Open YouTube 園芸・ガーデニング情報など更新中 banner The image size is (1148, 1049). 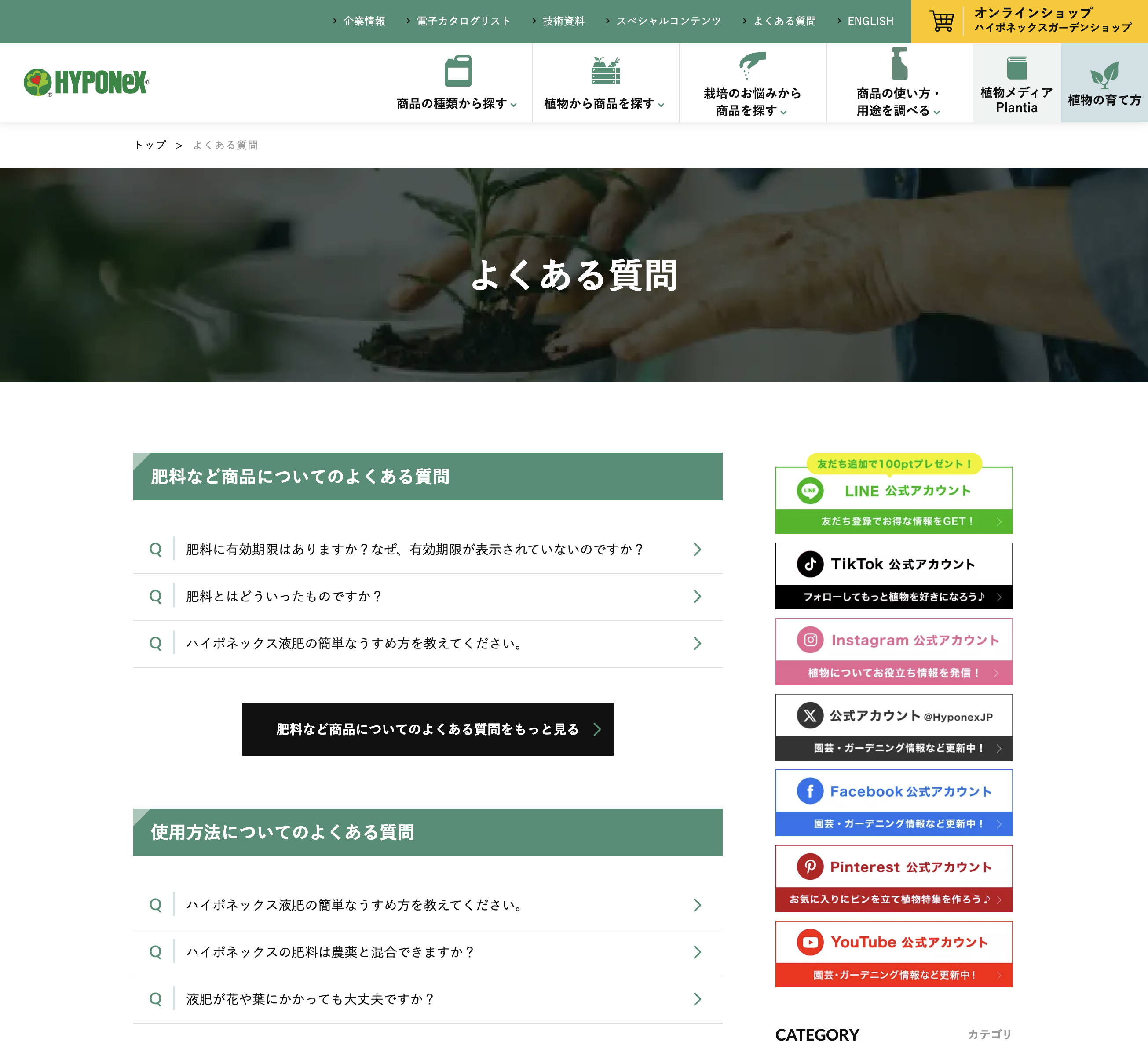894,975
